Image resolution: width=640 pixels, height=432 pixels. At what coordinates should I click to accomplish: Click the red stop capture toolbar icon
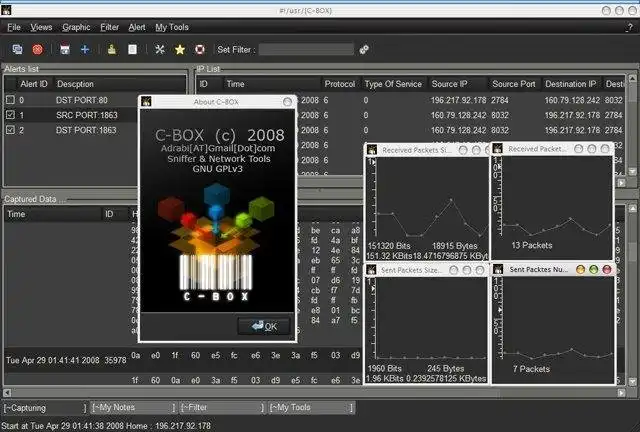point(38,49)
